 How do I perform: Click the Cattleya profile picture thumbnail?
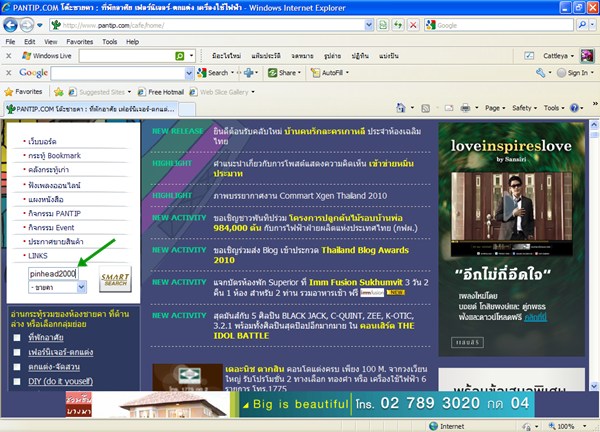[587, 56]
